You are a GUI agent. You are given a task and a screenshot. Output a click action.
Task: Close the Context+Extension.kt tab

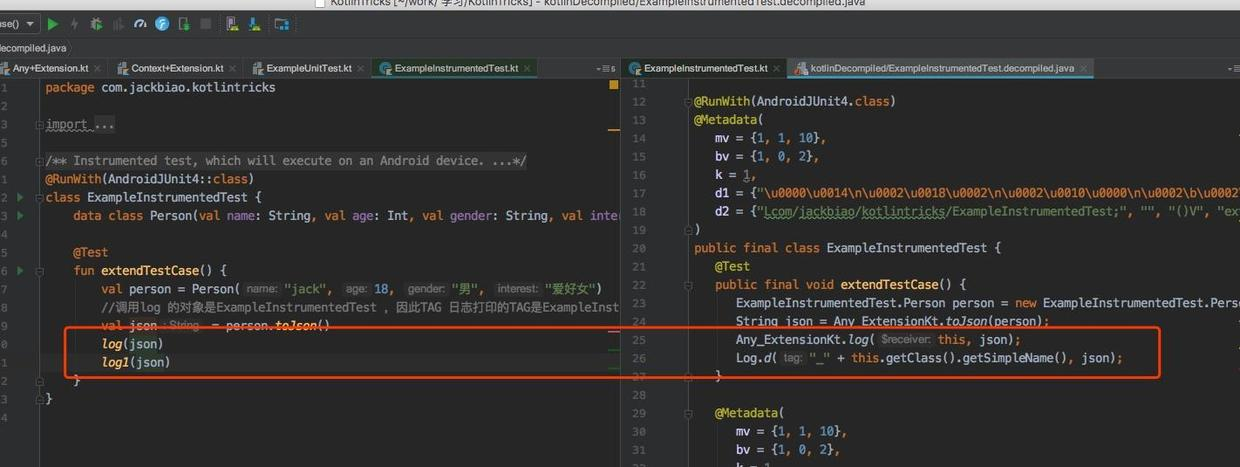pos(232,69)
